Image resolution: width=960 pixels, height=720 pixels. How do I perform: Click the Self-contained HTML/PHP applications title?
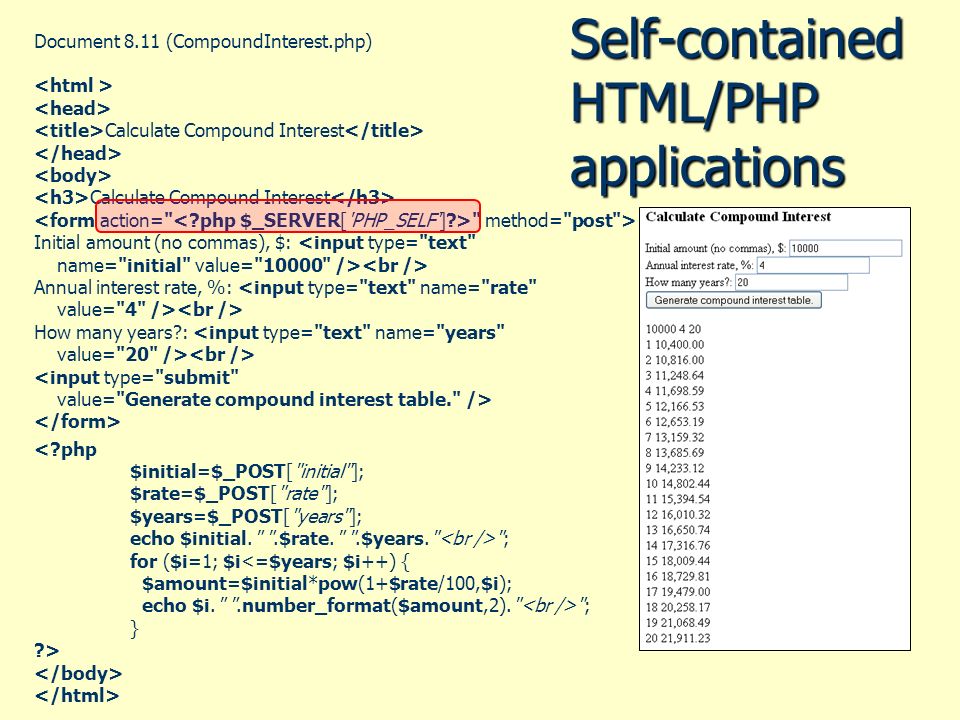pyautogui.click(x=737, y=102)
